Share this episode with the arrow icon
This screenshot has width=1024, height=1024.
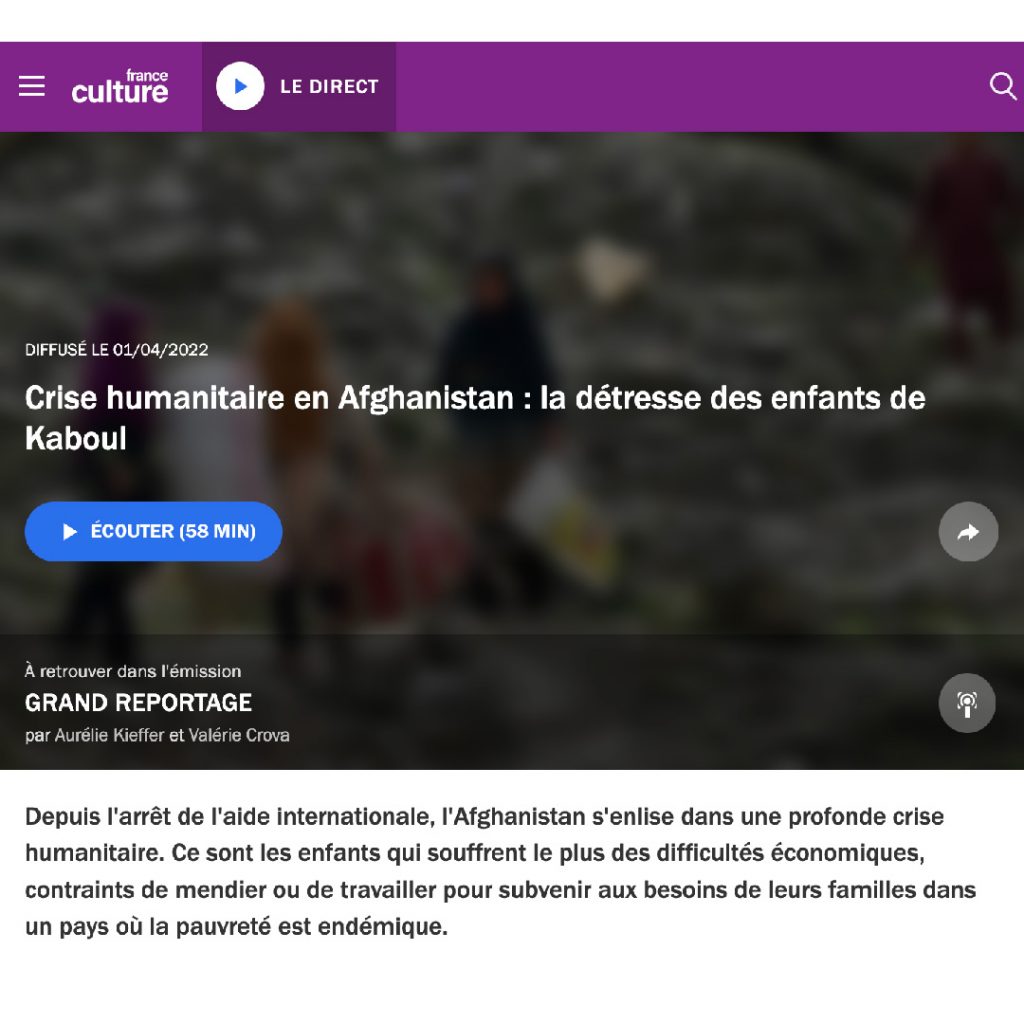pyautogui.click(x=968, y=532)
